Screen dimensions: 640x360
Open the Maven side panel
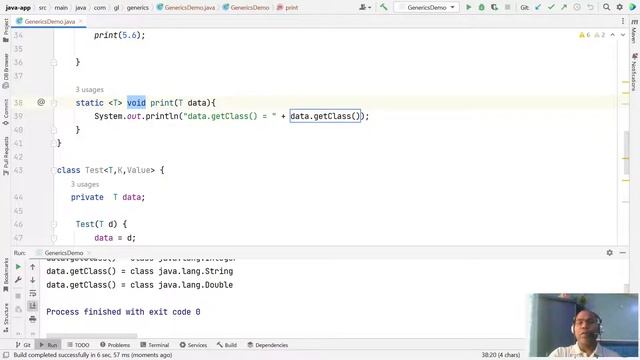click(634, 32)
